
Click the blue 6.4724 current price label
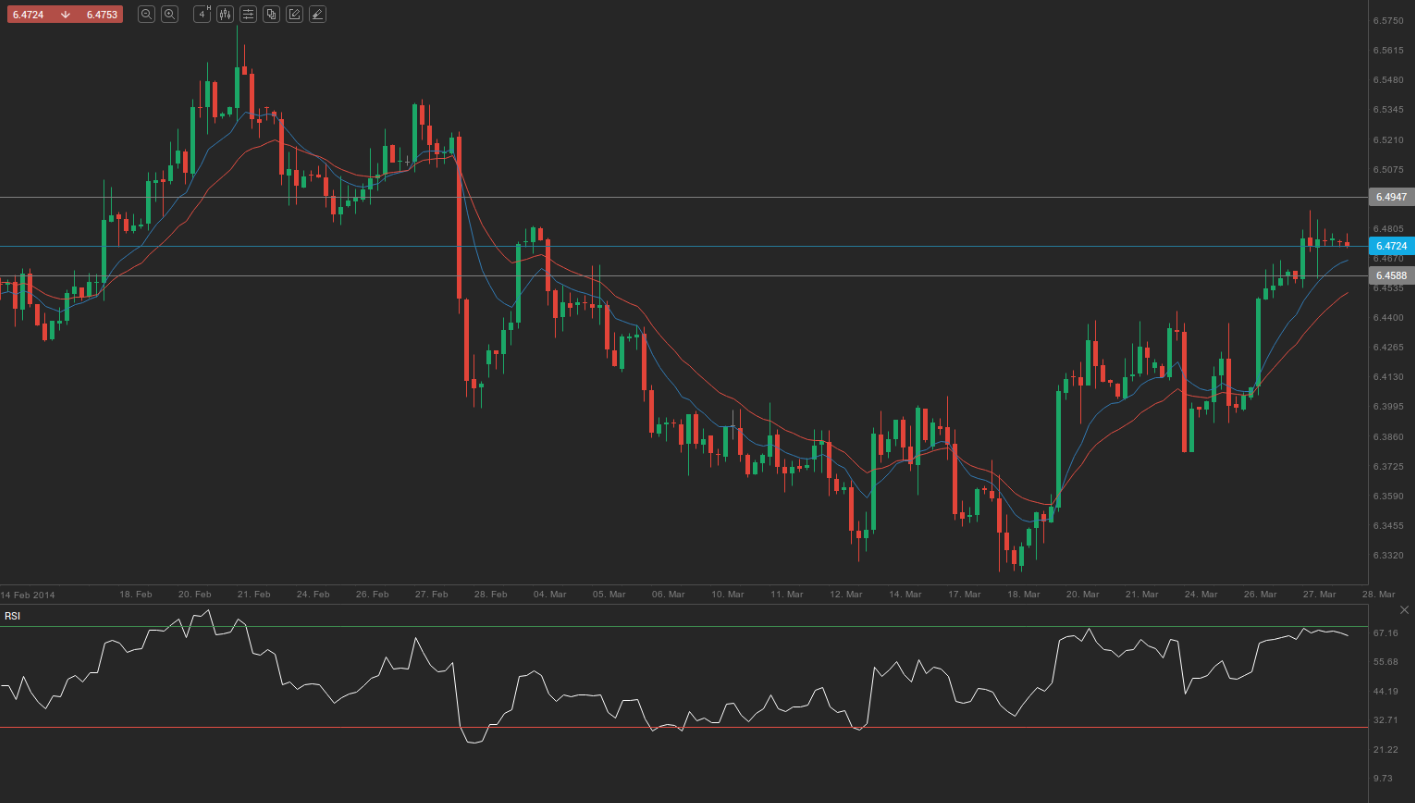(x=1390, y=246)
